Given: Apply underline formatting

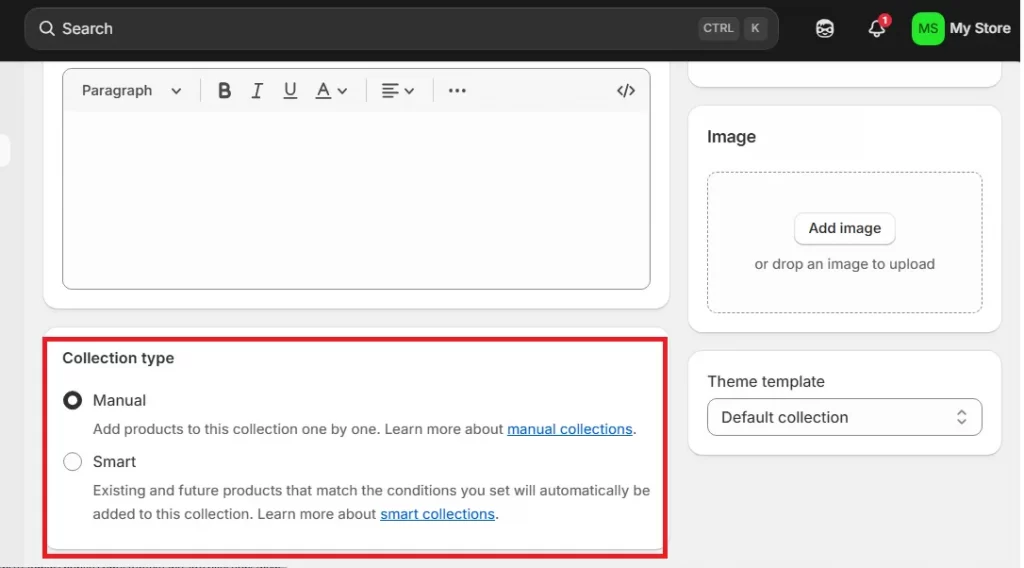Looking at the screenshot, I should [290, 91].
